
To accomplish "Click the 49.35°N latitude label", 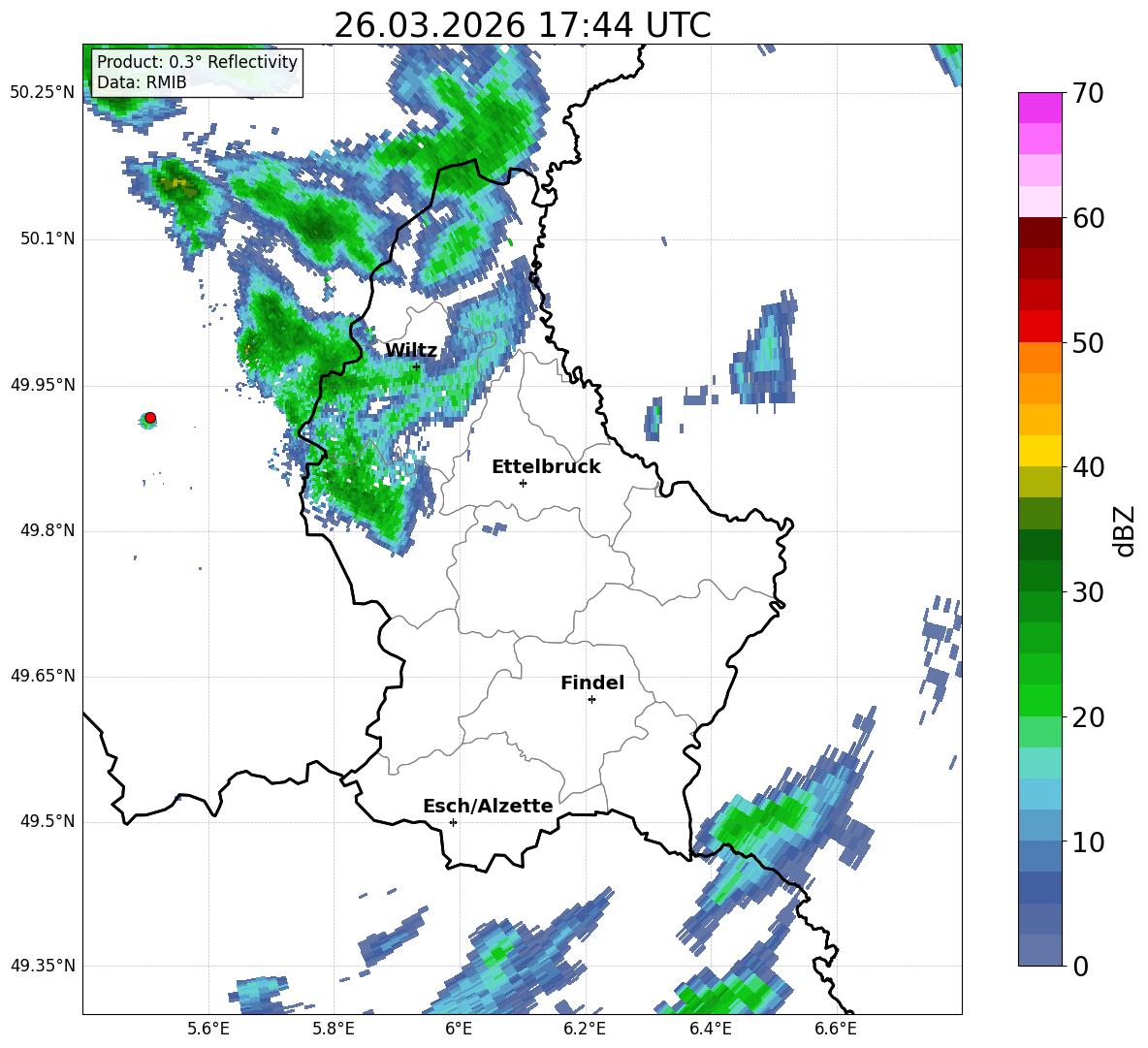I will pos(43,966).
